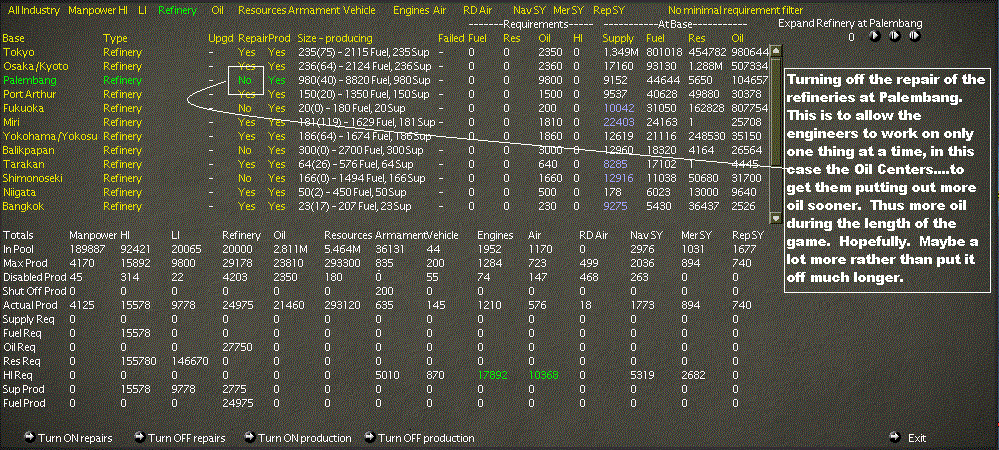999x450 pixels.
Task: Sort list by Type column header
Action: [115, 38]
